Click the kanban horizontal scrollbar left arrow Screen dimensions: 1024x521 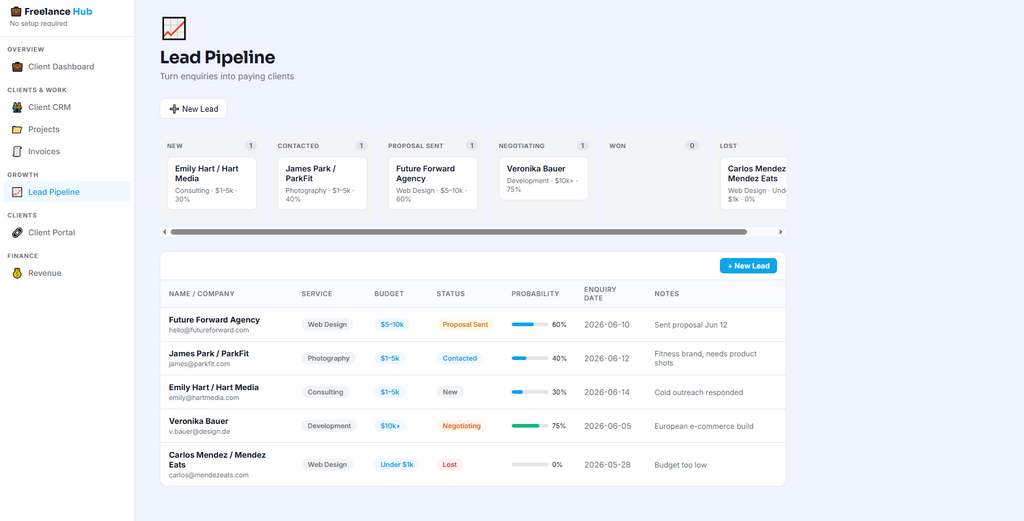165,232
